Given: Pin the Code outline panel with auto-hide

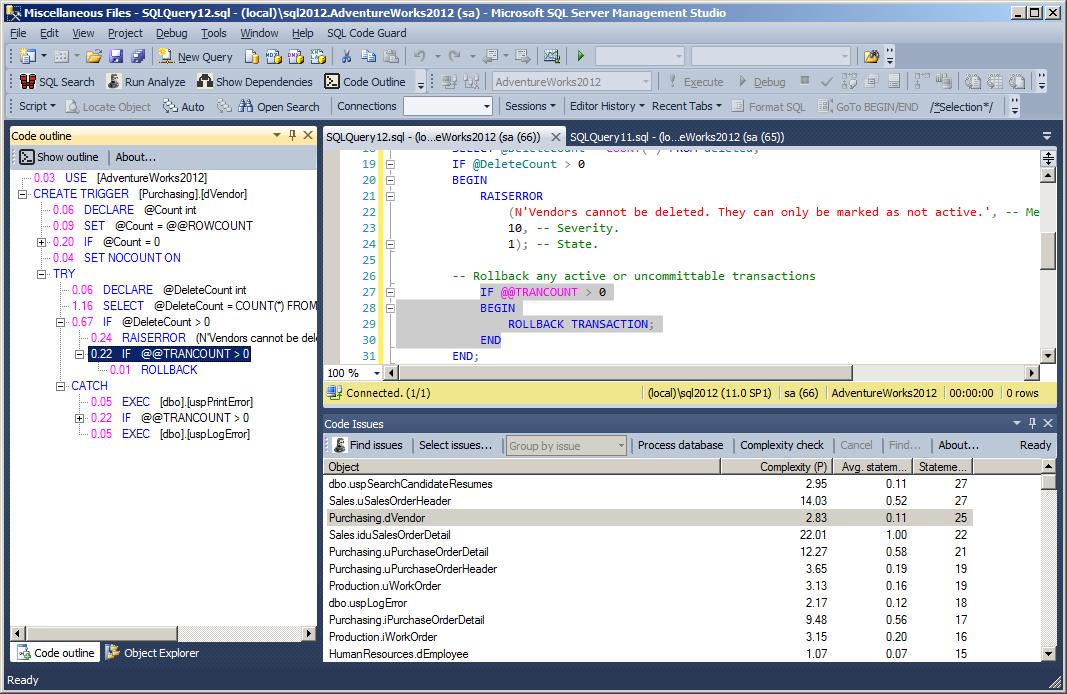Looking at the screenshot, I should click(292, 136).
